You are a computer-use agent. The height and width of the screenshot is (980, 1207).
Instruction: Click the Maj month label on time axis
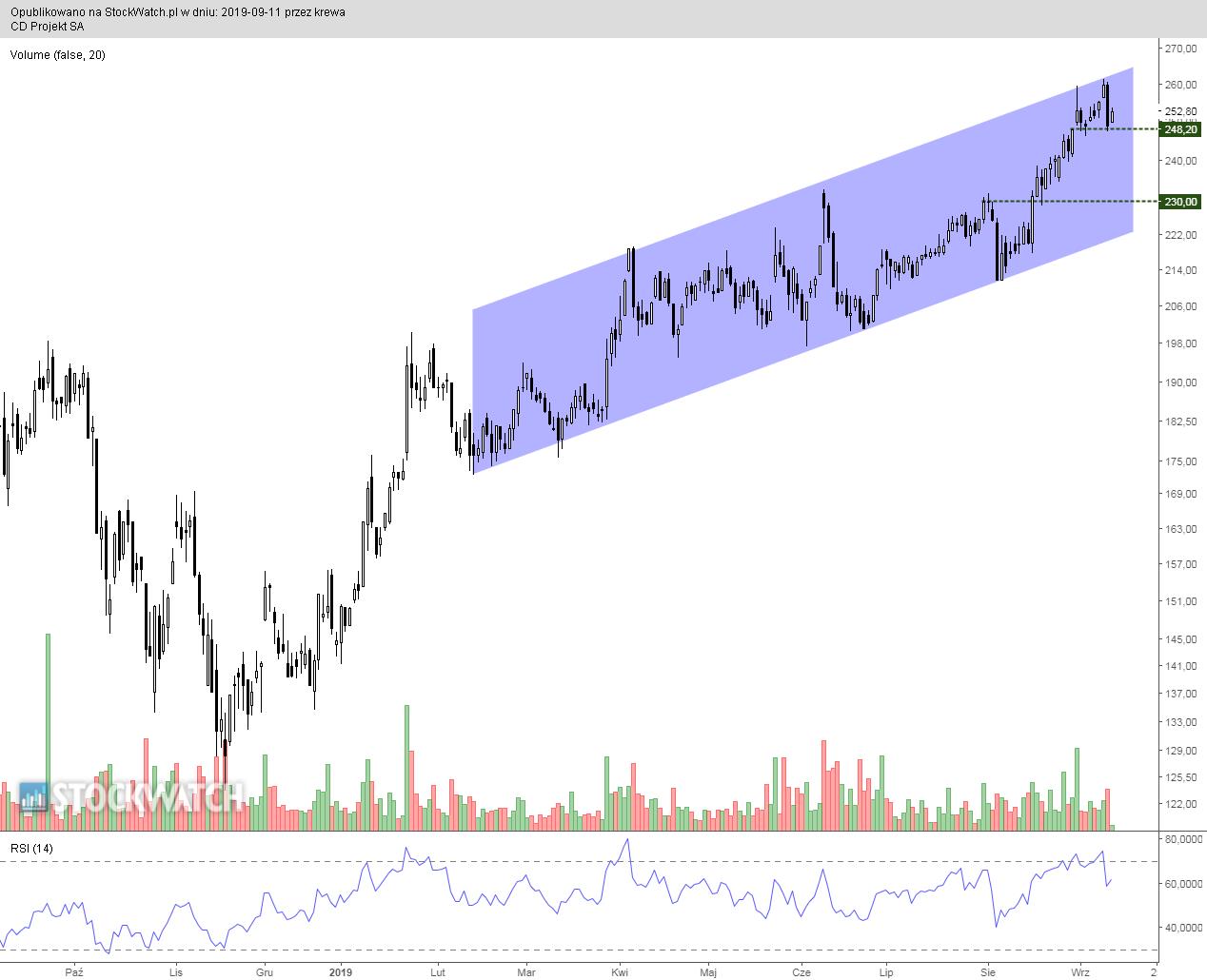point(707,971)
